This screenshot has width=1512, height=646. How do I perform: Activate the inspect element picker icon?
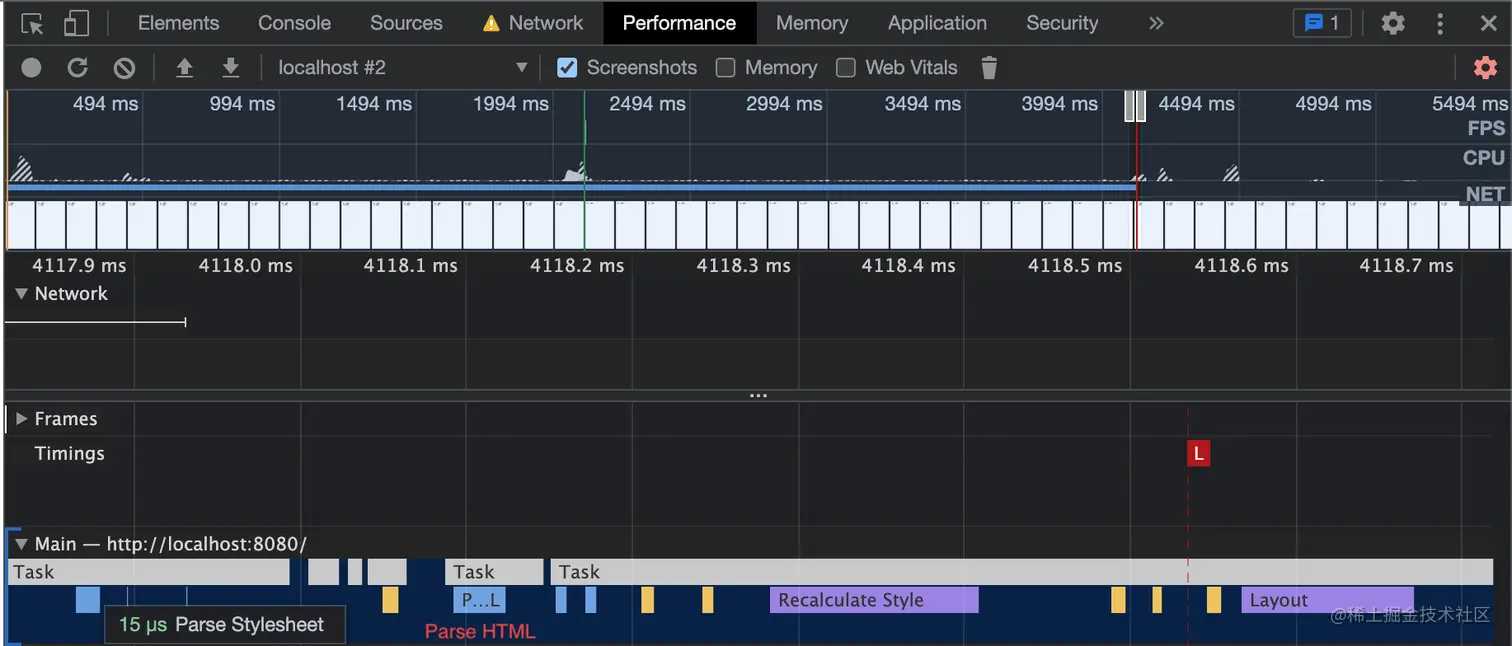32,23
